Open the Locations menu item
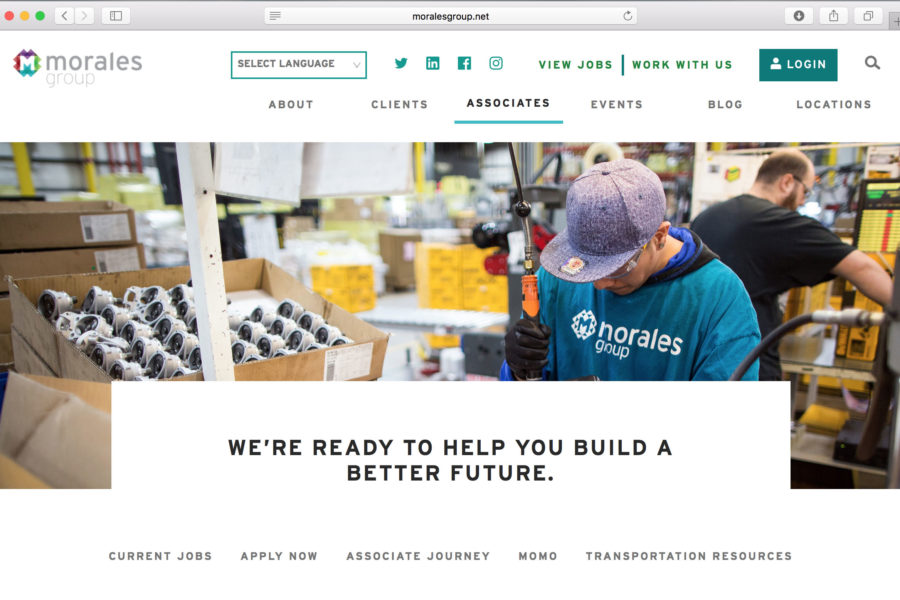Image resolution: width=900 pixels, height=600 pixels. point(833,104)
